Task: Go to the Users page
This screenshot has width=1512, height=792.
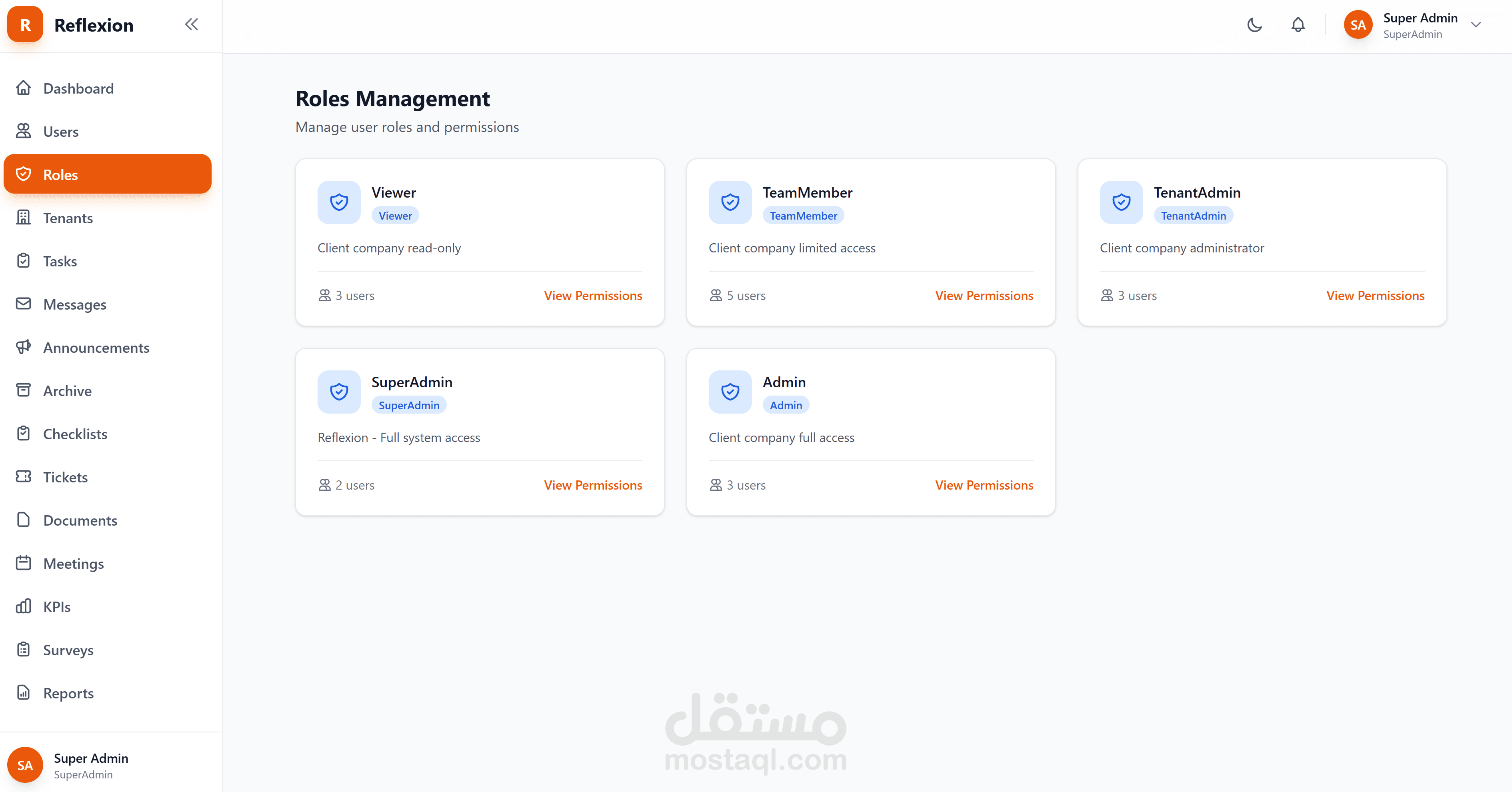Action: (x=60, y=132)
